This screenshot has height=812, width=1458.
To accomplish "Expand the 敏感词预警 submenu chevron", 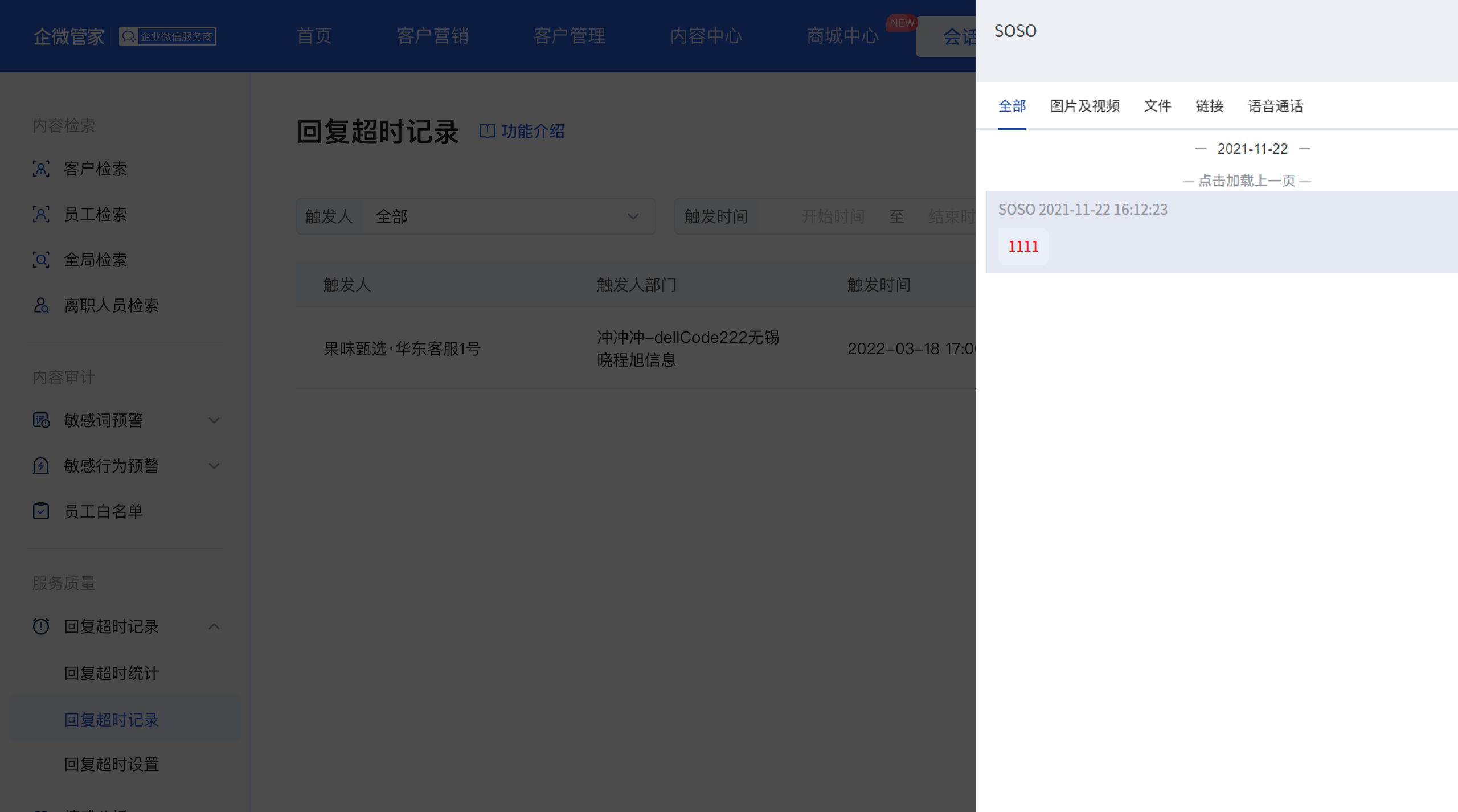I will point(214,420).
